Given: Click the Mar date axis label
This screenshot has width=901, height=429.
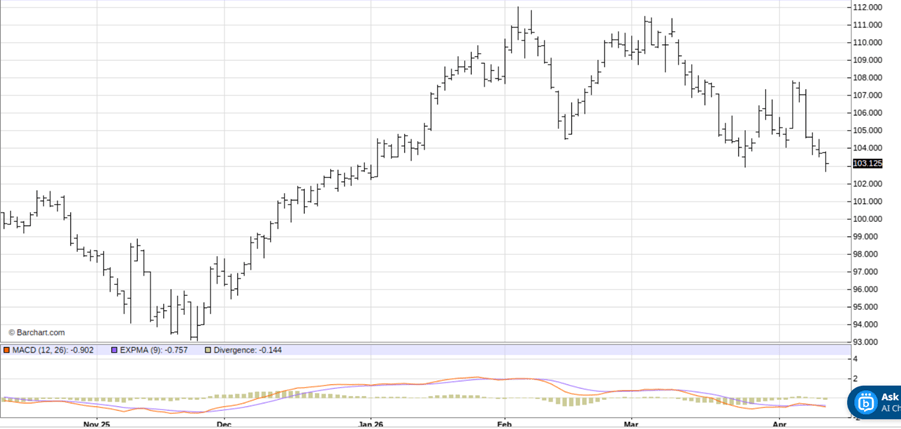Looking at the screenshot, I should tap(631, 423).
